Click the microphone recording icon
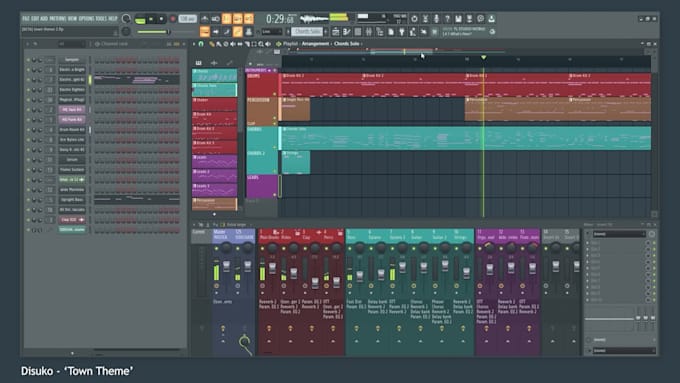The height and width of the screenshot is (383, 680). pos(436,19)
